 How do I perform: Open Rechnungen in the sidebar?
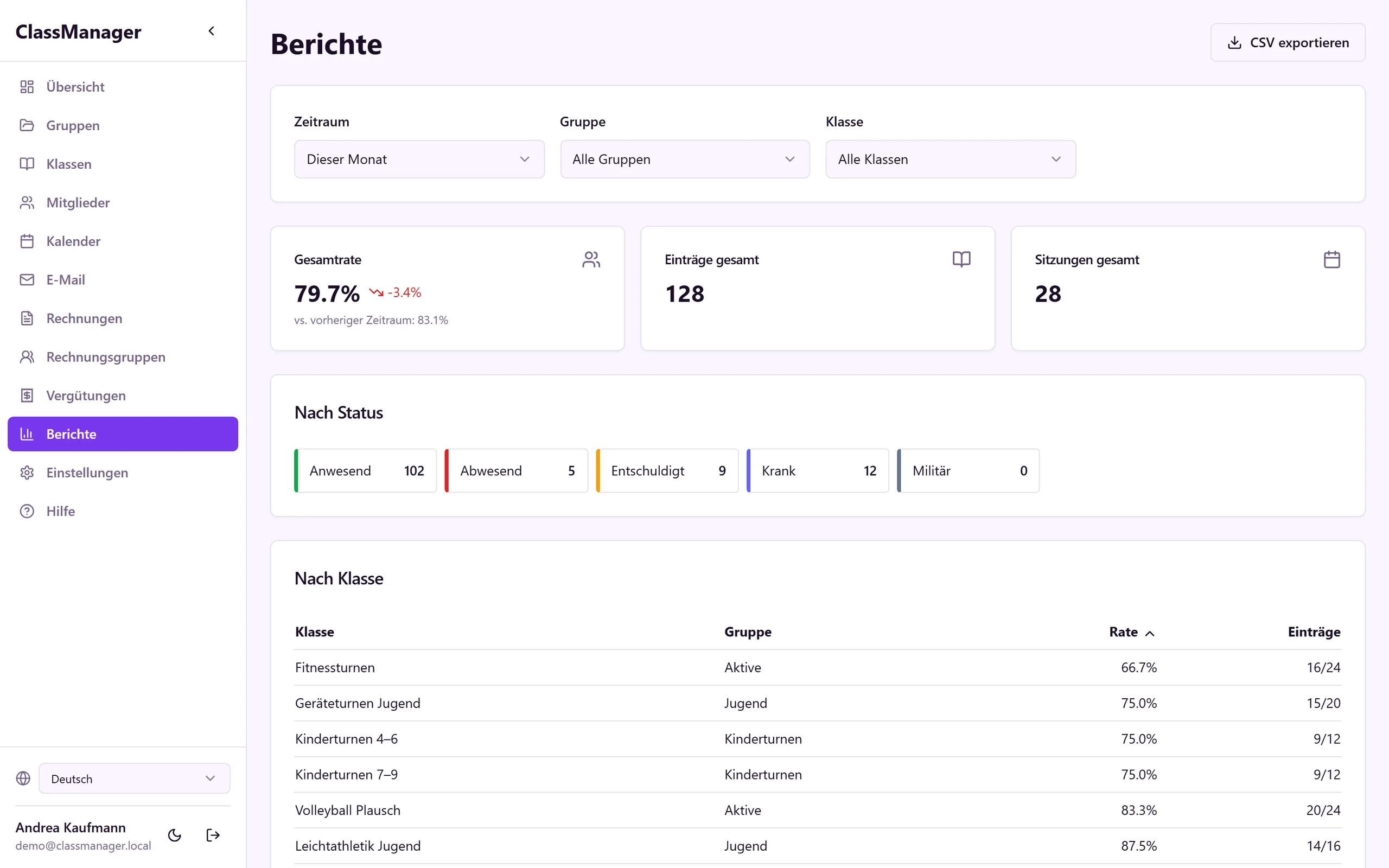[123, 318]
